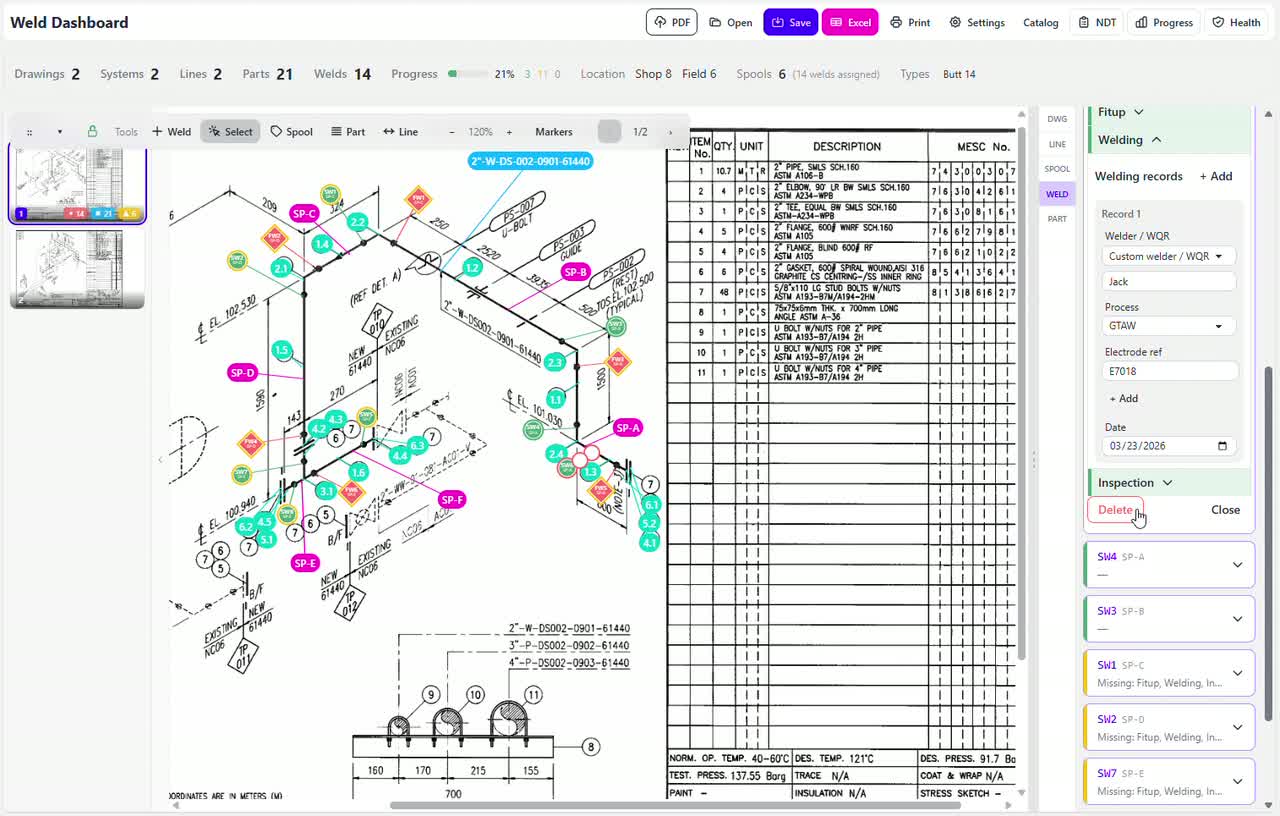This screenshot has width=1280, height=816.
Task: Expand the SW3 SP-B weld card
Action: 1168,619
